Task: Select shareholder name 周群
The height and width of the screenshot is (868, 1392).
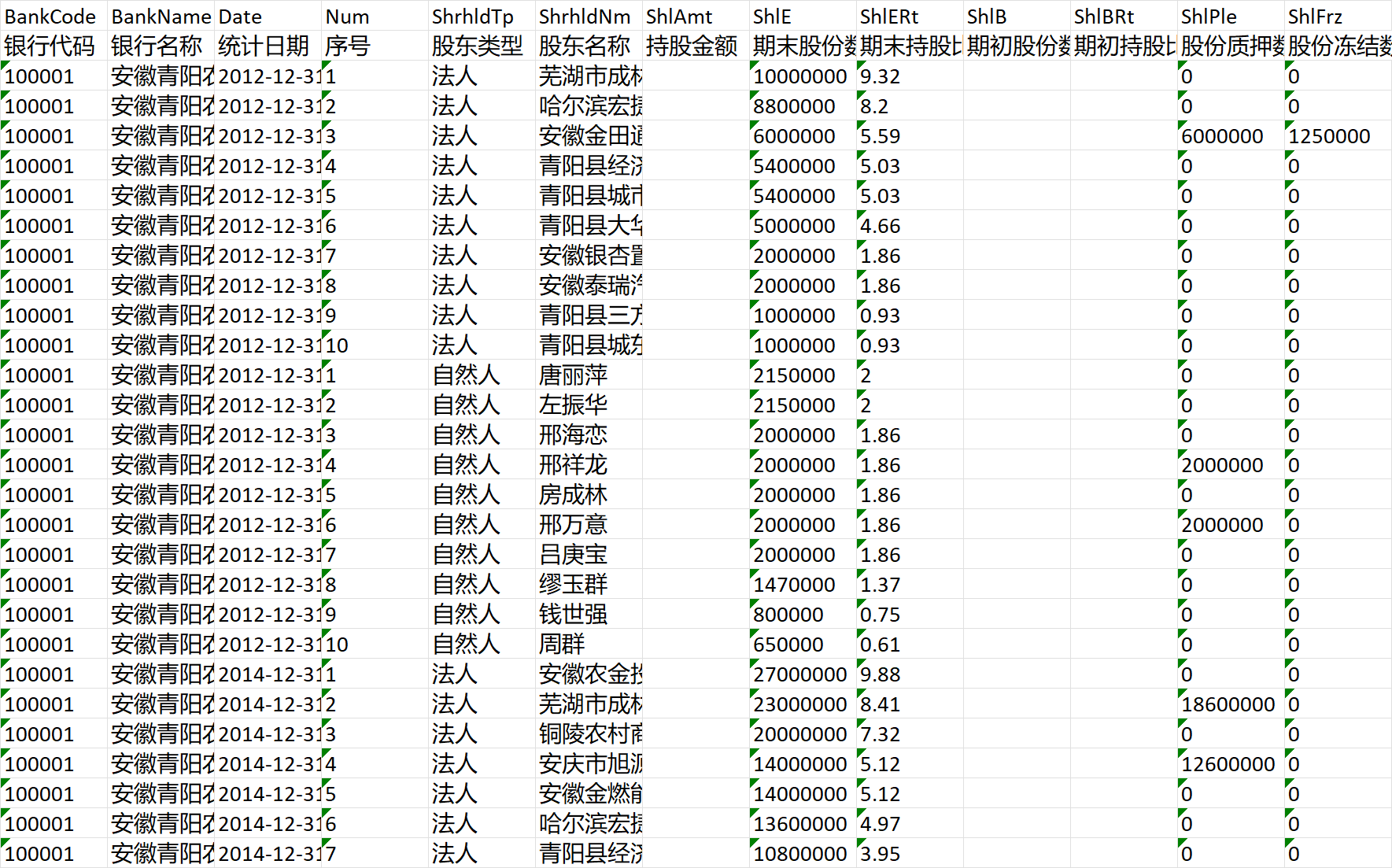Action: point(589,644)
